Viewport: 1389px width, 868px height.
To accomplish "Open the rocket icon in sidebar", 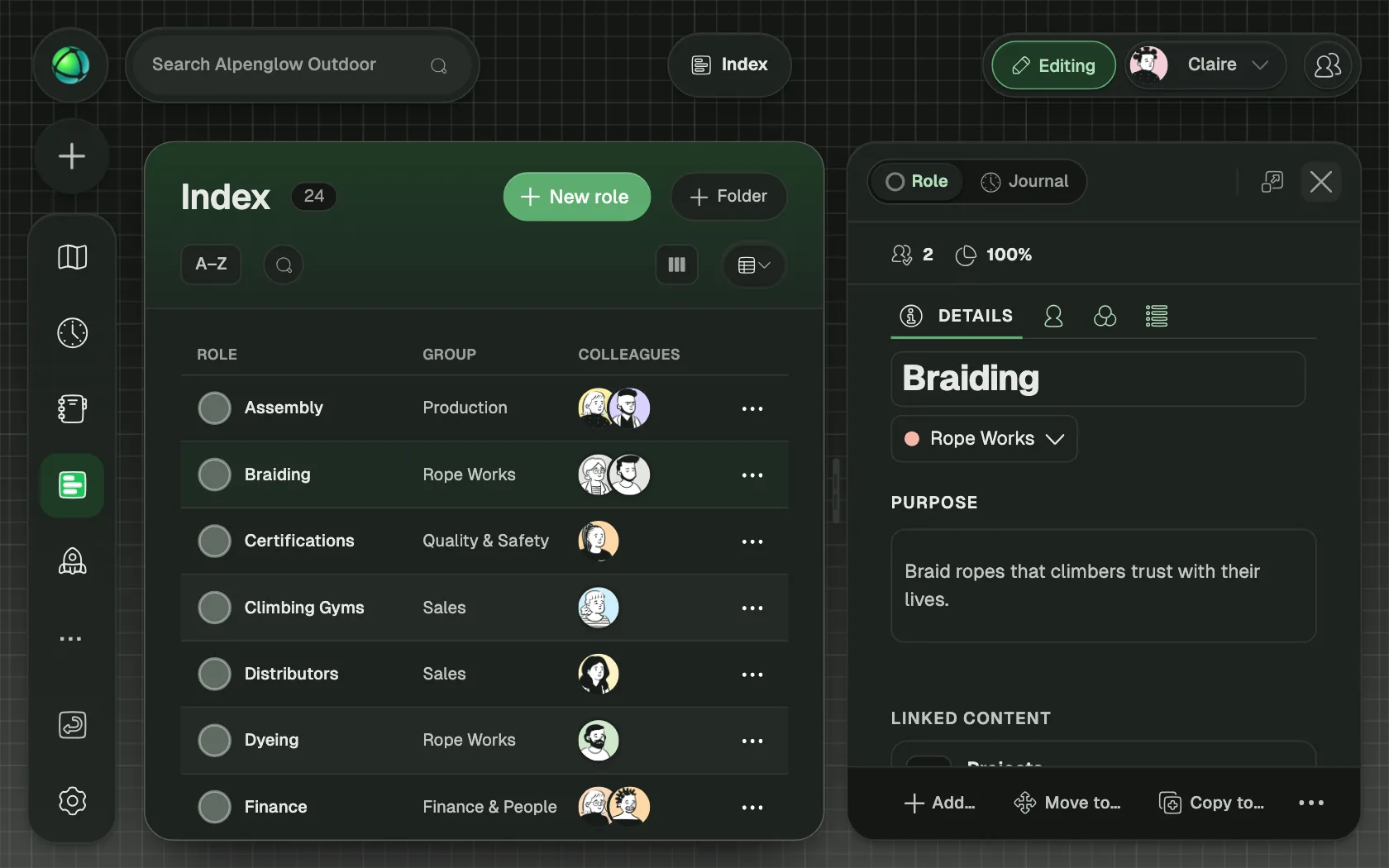I will pyautogui.click(x=72, y=561).
